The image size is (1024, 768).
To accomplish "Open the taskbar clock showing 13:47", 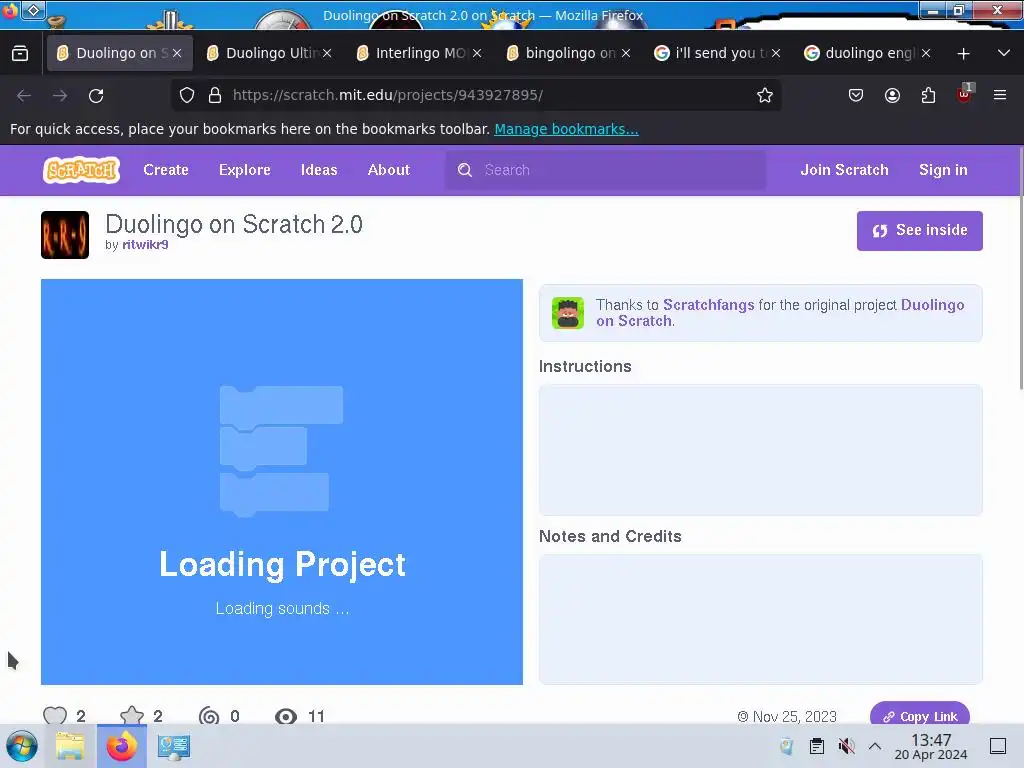I will tap(931, 746).
